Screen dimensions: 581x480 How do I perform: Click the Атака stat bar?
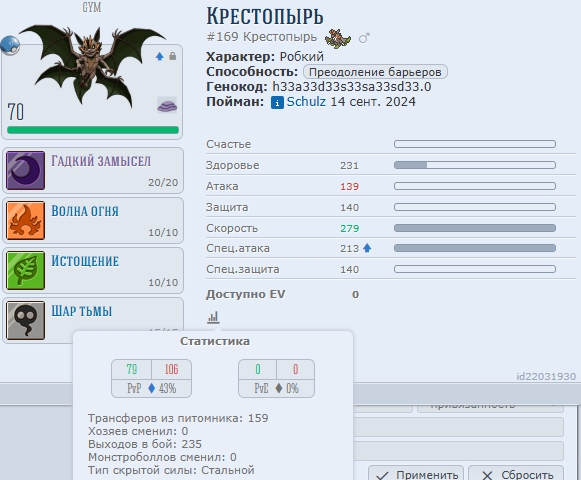click(x=475, y=186)
